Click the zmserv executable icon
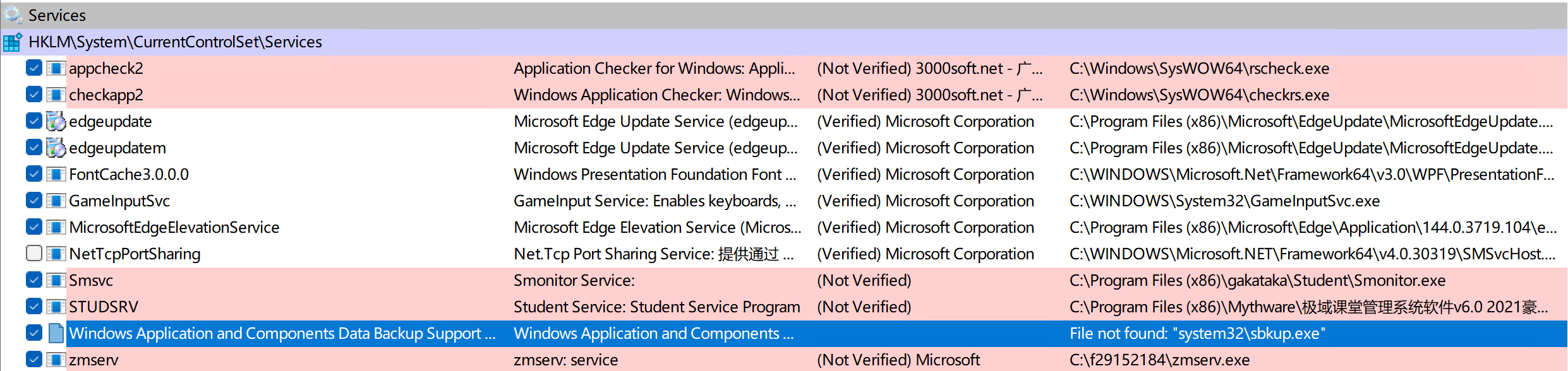The height and width of the screenshot is (371, 1568). (56, 360)
